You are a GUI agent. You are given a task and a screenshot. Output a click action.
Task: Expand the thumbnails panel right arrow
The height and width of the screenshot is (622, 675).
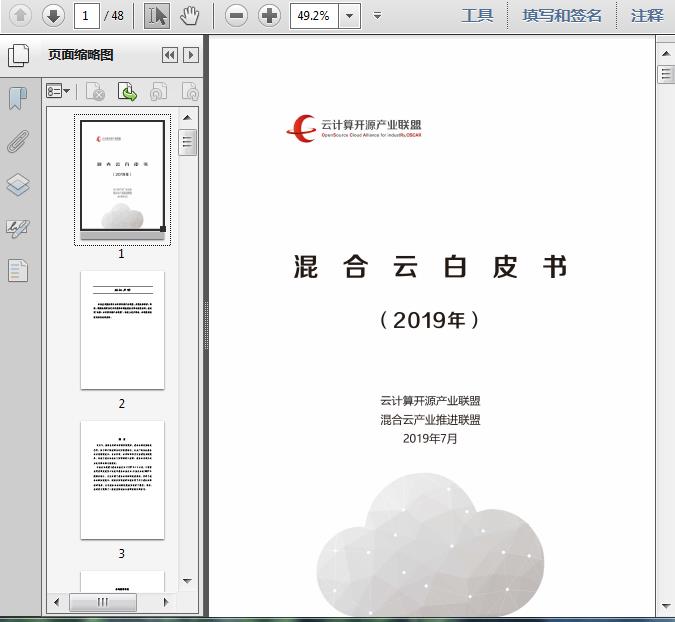click(191, 55)
